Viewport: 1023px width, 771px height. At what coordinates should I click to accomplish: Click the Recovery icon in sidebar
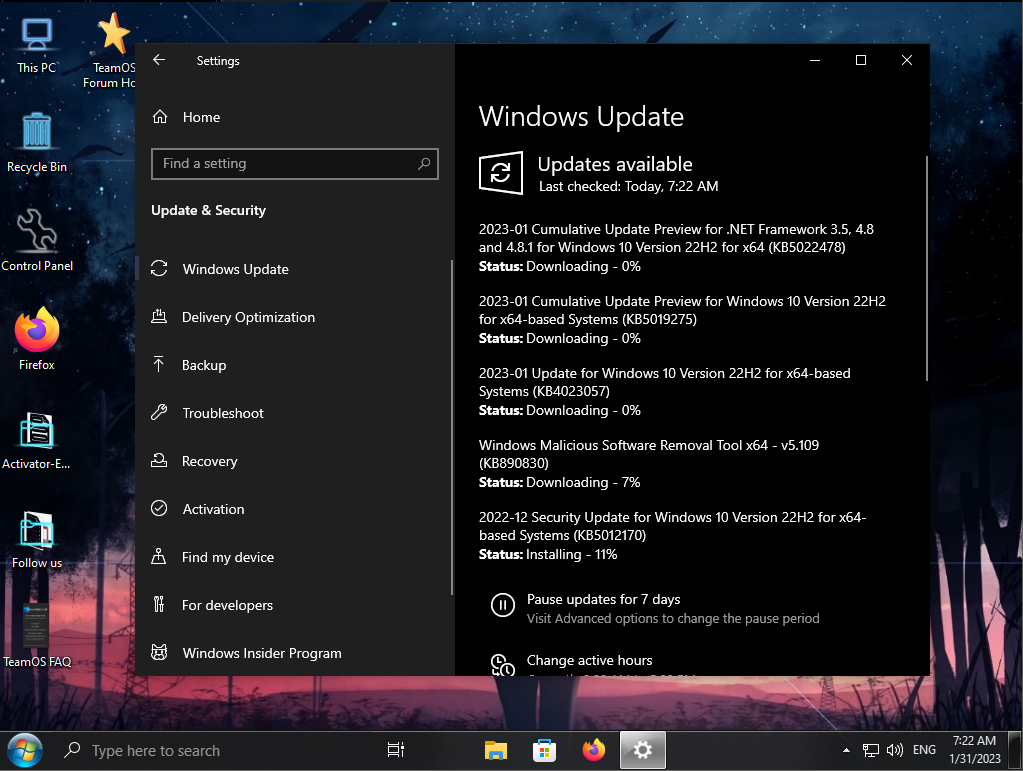(x=159, y=461)
